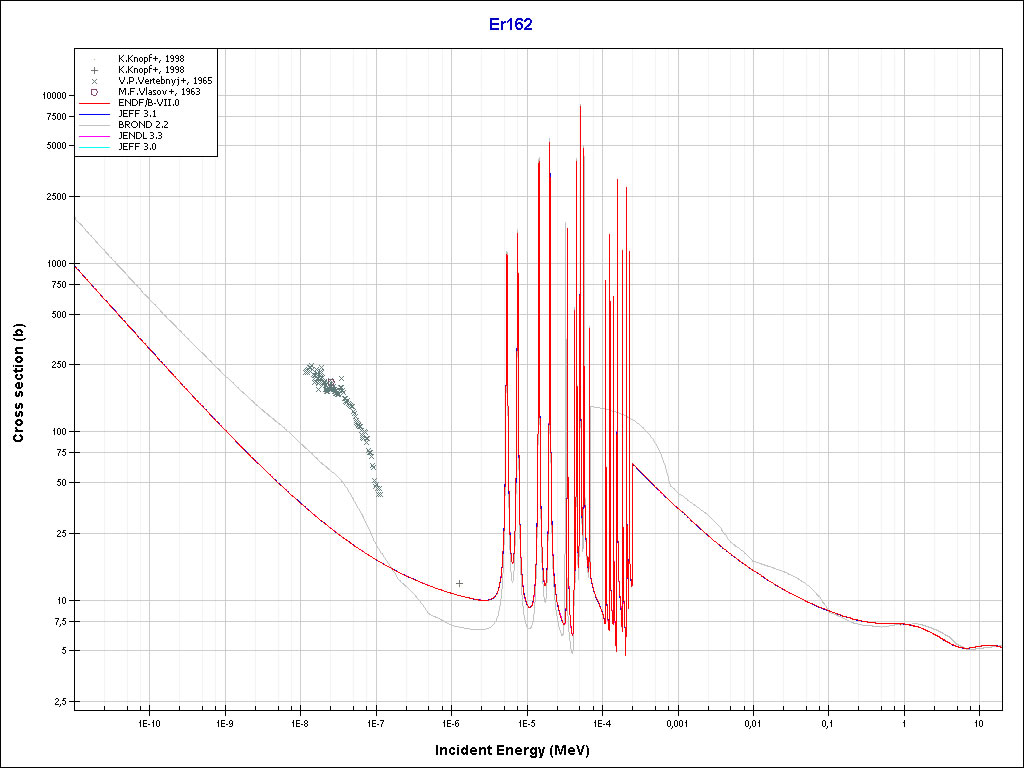
Task: Click the 10000 tick label on y-axis
Action: click(x=52, y=96)
